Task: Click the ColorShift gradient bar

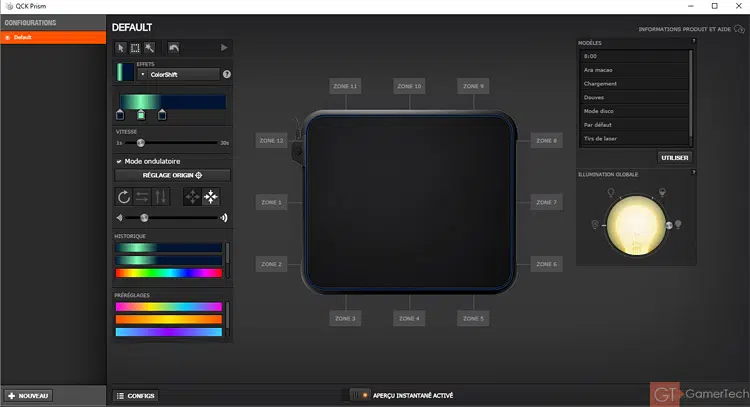Action: pyautogui.click(x=173, y=102)
